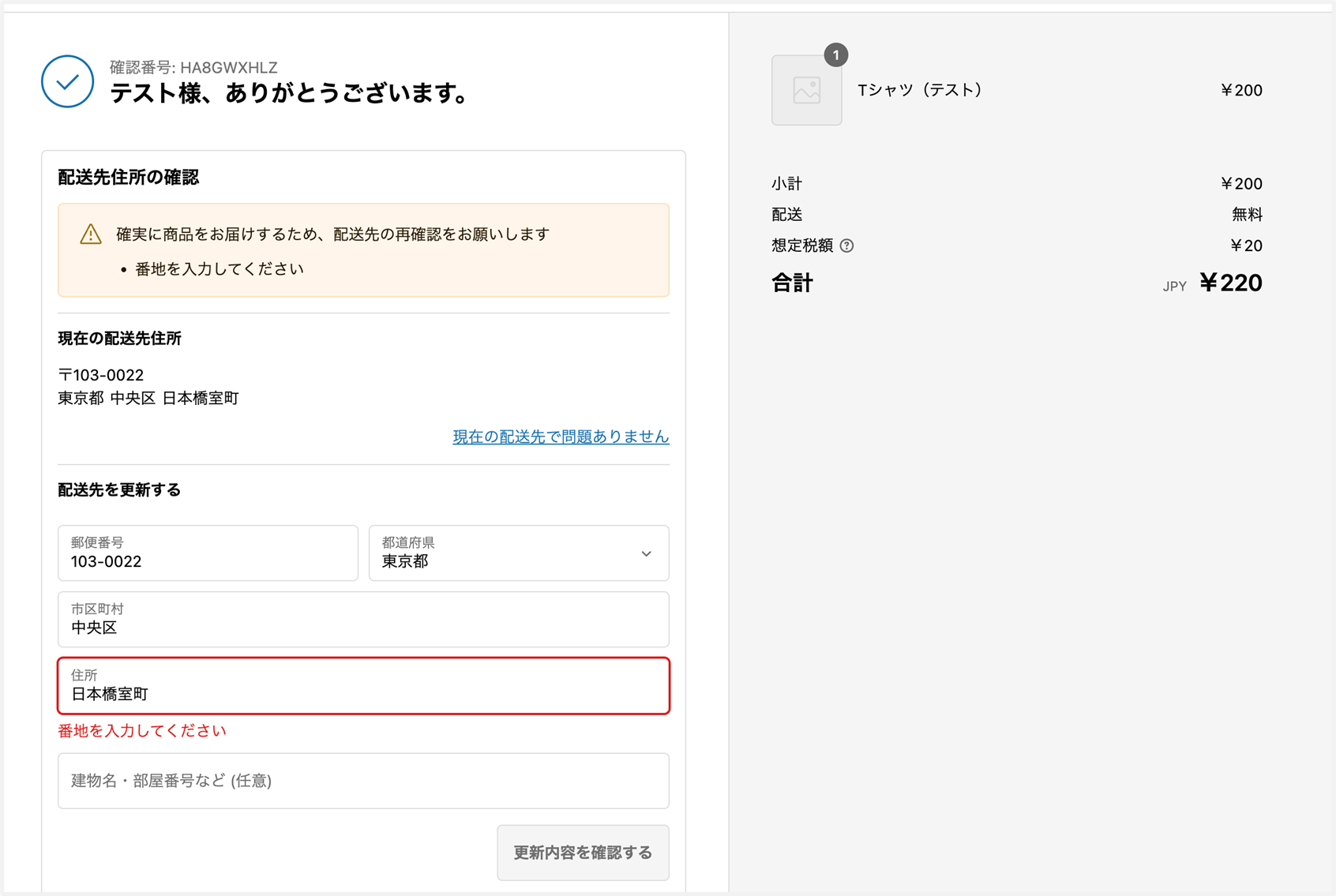Click the quantity badge on product thumbnail
The image size is (1336, 896).
(x=835, y=55)
